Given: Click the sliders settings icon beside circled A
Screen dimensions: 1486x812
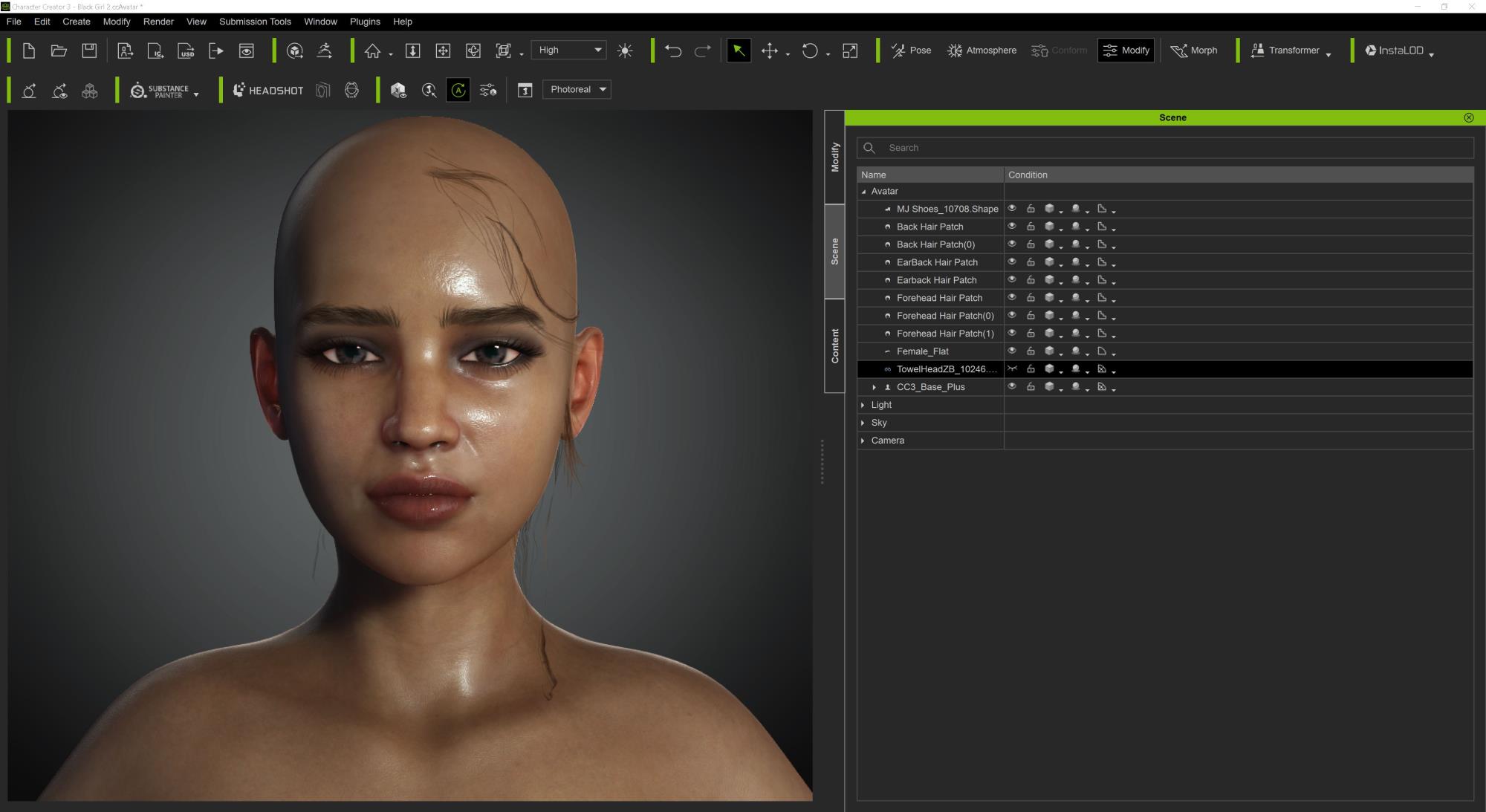Looking at the screenshot, I should point(488,90).
